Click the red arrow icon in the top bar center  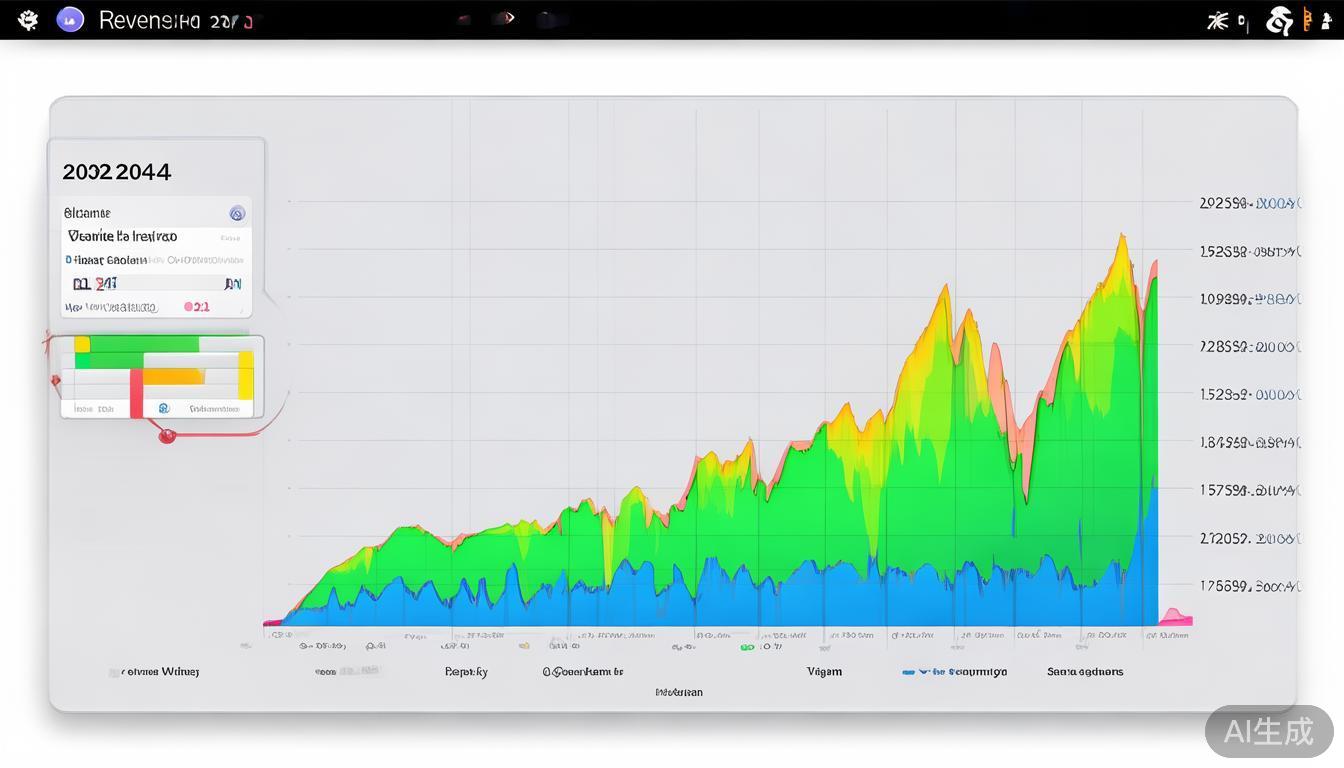507,18
